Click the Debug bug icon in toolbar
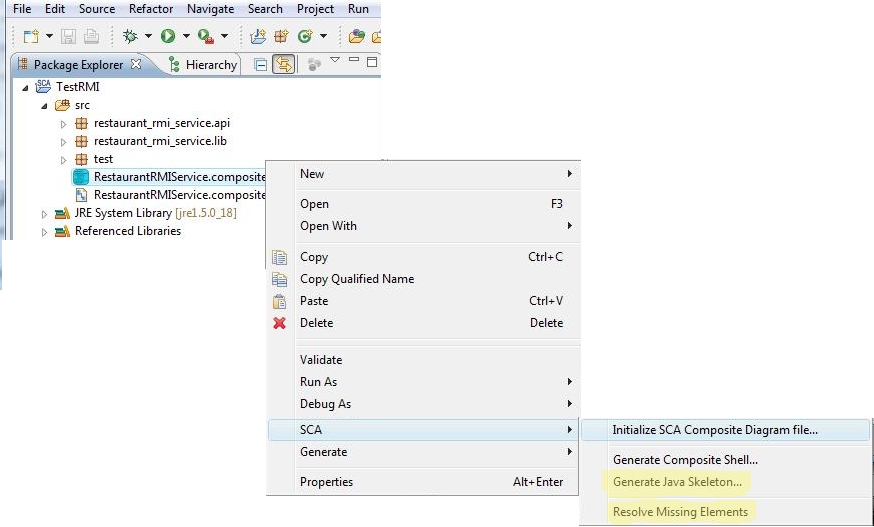Image resolution: width=874 pixels, height=527 pixels. (130, 37)
